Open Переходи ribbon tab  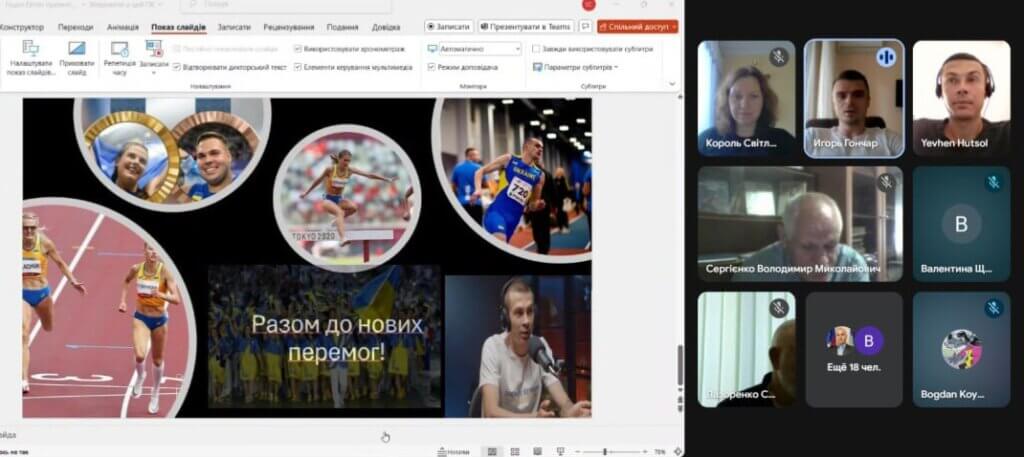(76, 27)
